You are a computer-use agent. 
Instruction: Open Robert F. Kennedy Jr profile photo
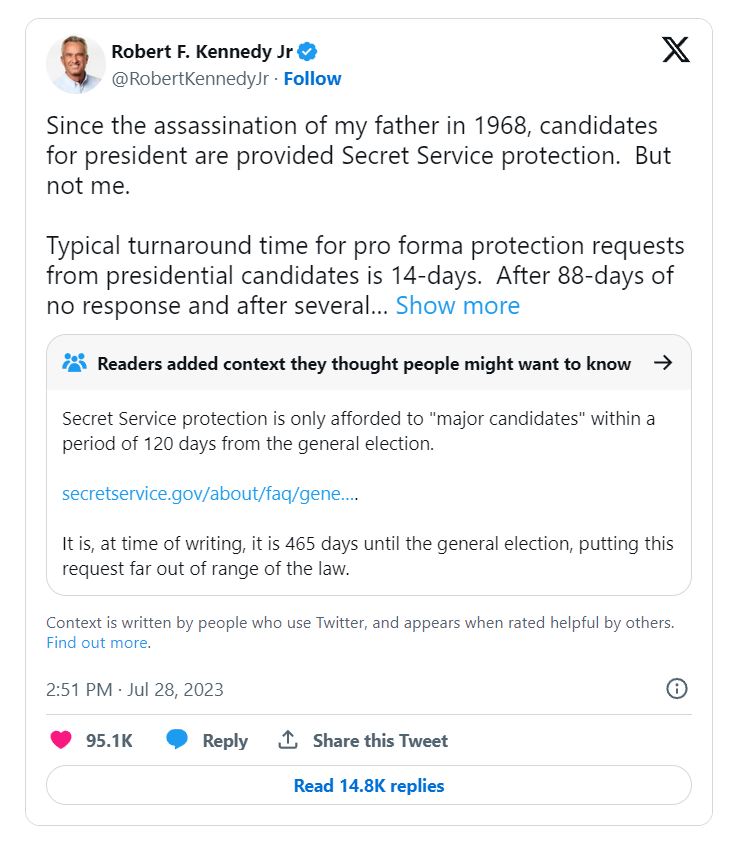(x=76, y=65)
